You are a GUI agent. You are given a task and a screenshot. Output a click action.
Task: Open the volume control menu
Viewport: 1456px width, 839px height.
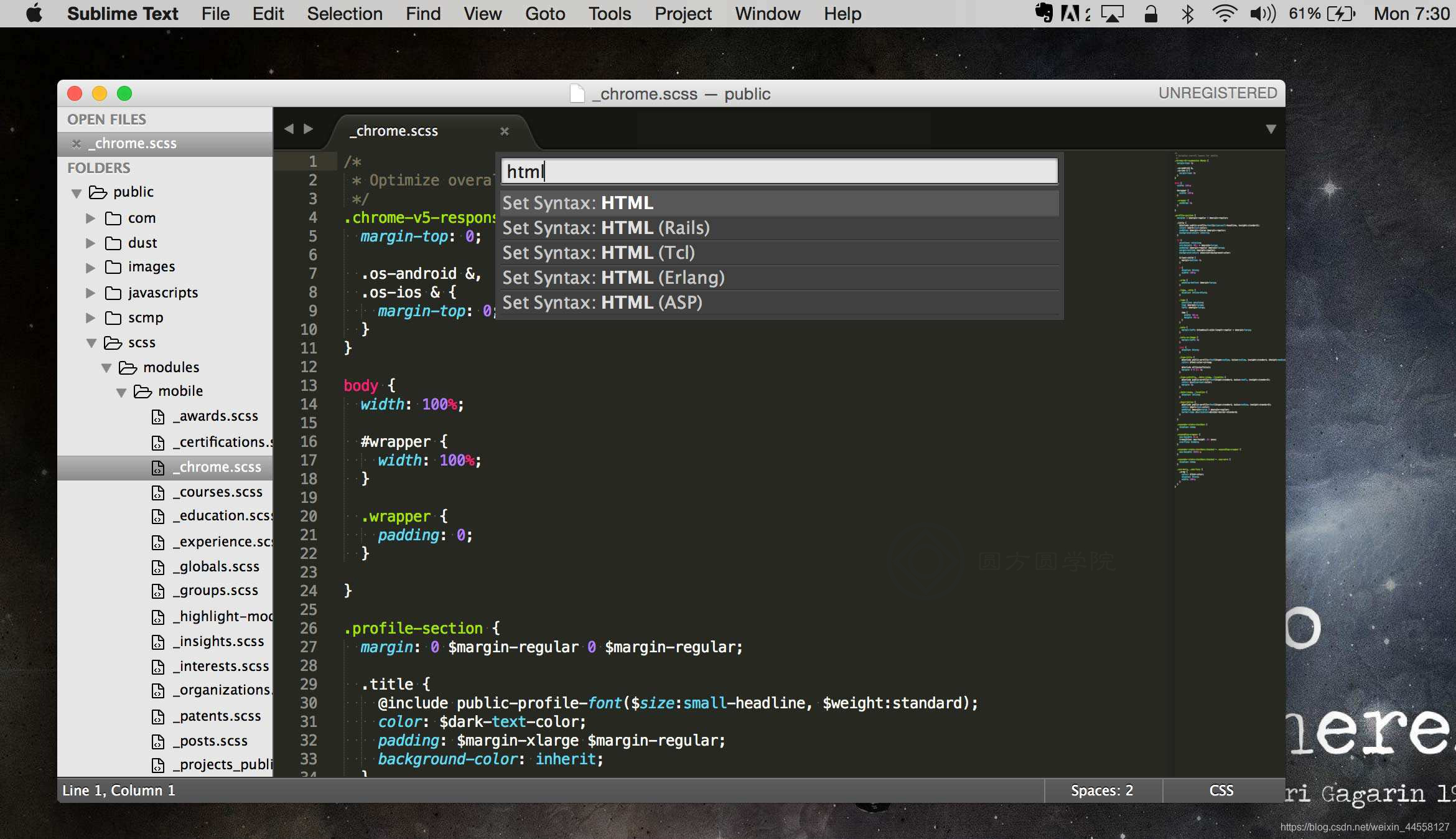[1263, 13]
